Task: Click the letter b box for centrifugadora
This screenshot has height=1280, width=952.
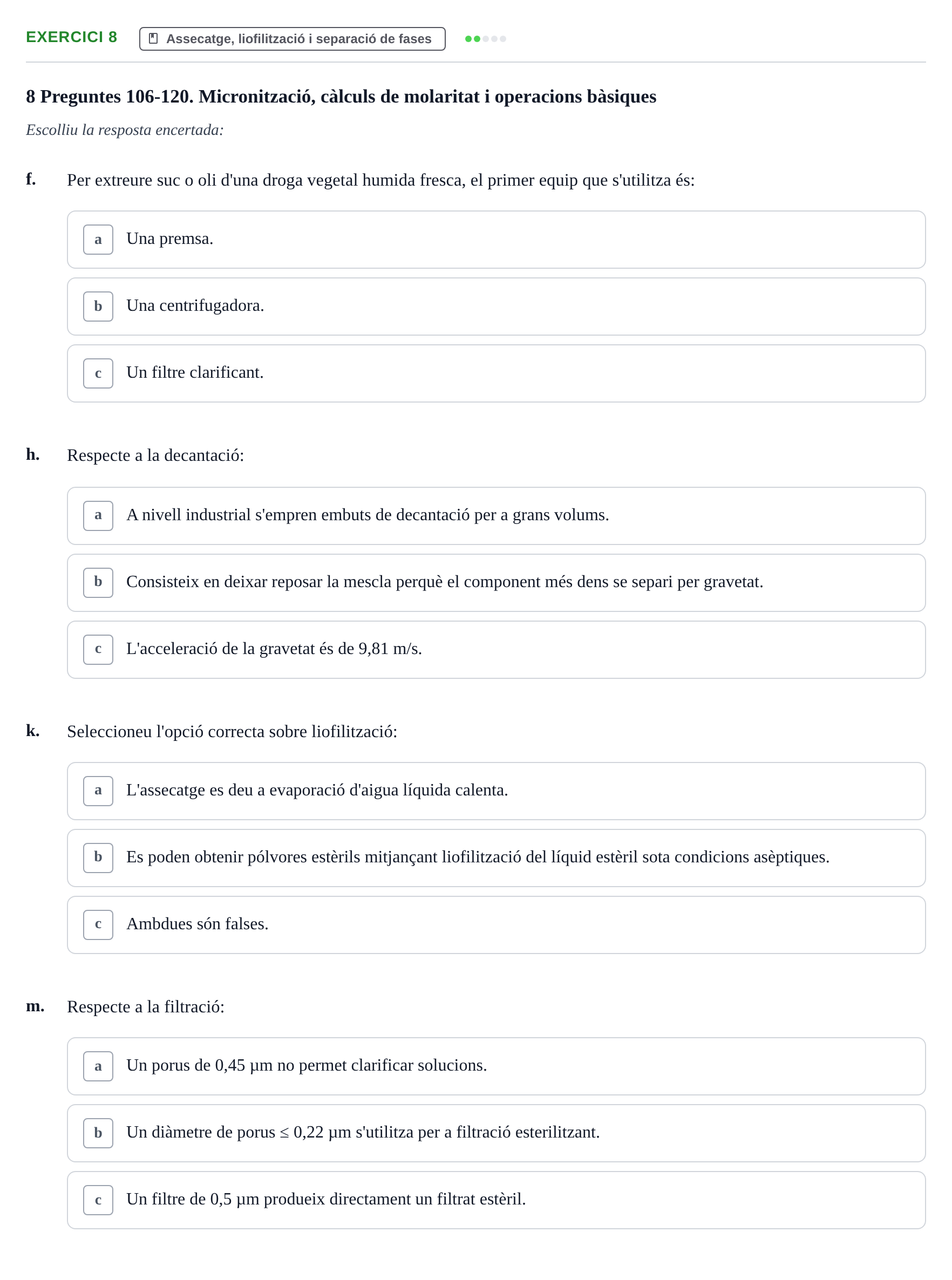Action: [x=98, y=307]
